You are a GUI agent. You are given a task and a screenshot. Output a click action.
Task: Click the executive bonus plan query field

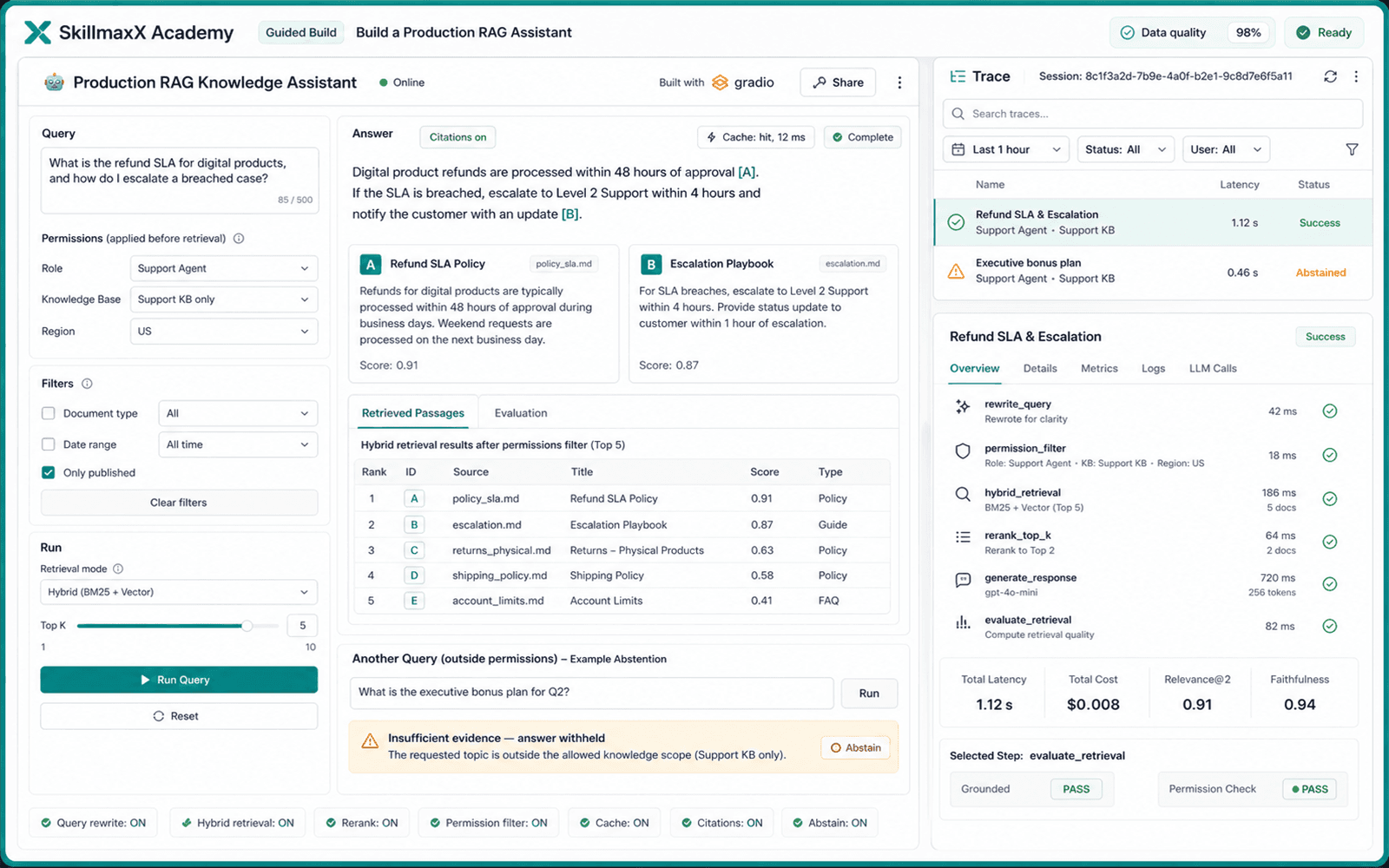click(x=591, y=693)
